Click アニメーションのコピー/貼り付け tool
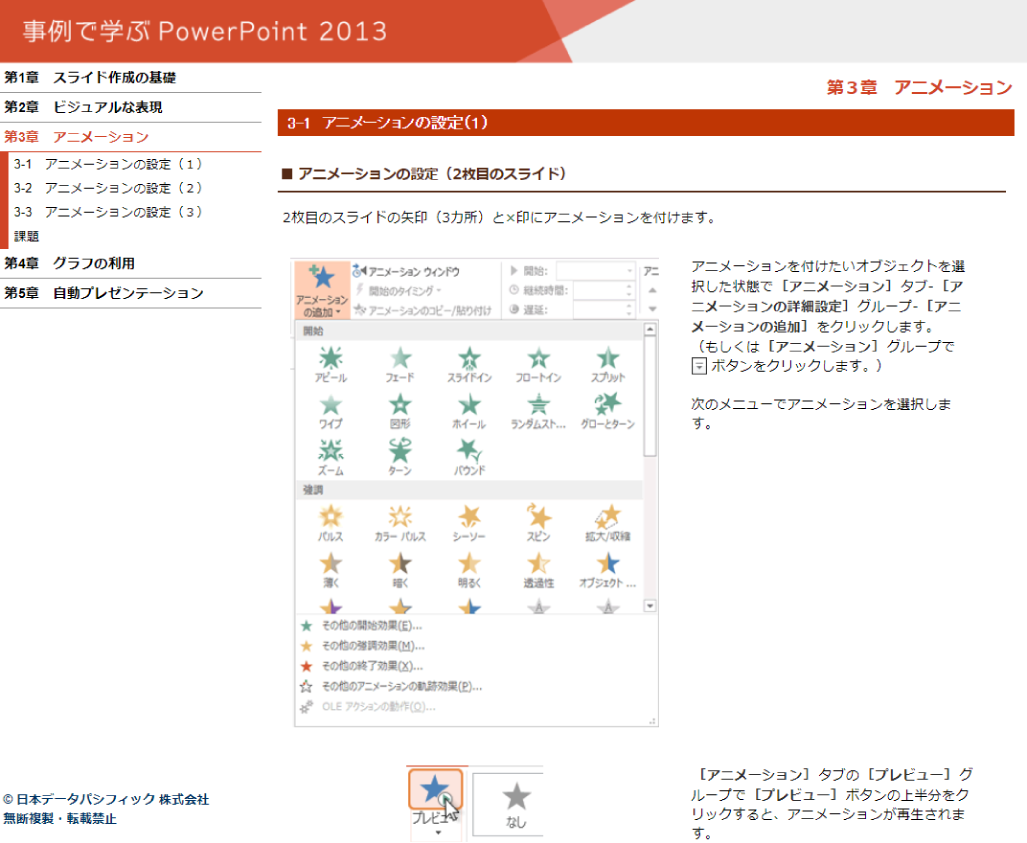Screen dimensions: 1027x843 click(x=422, y=310)
